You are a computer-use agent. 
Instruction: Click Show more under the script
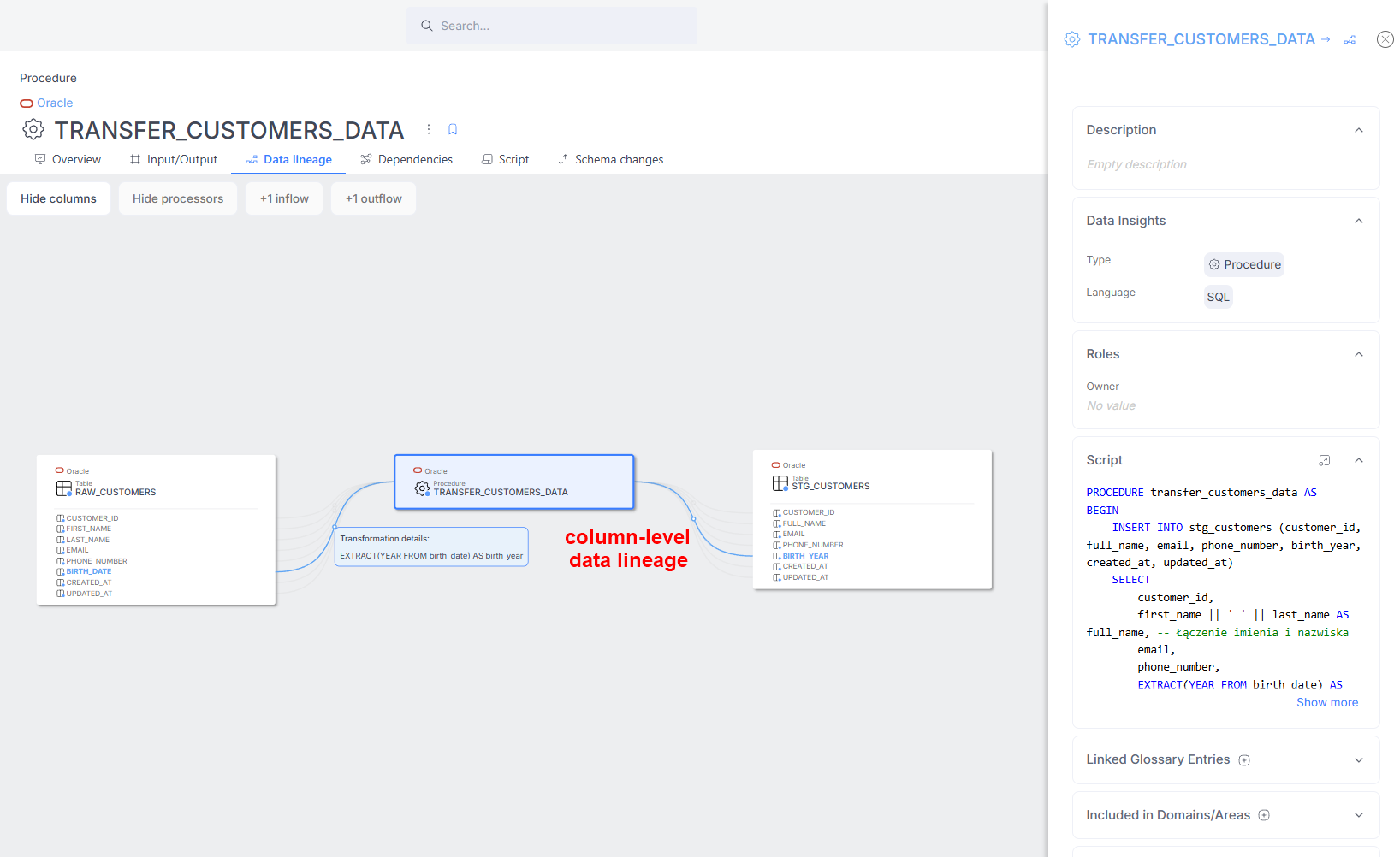[1326, 702]
